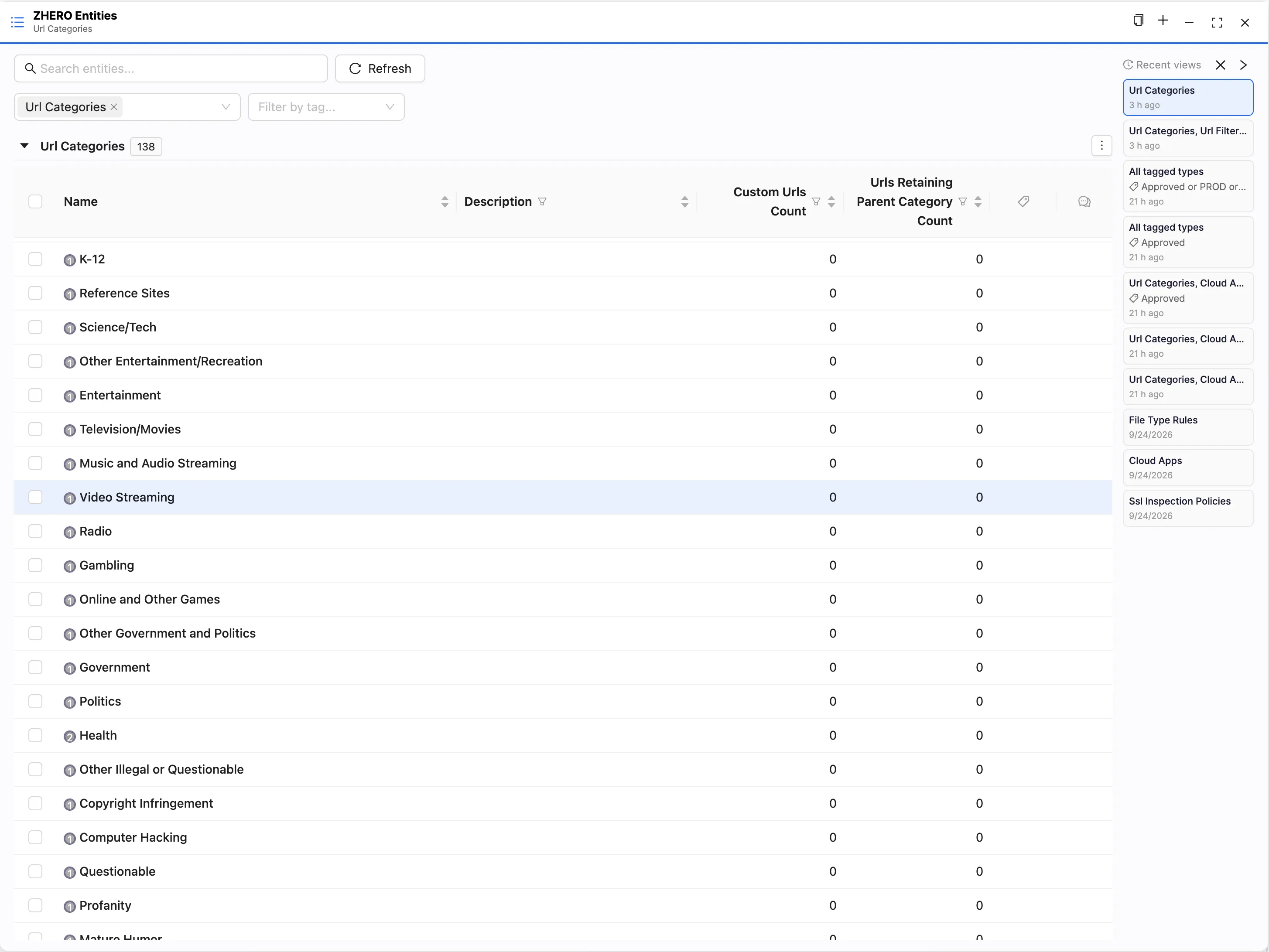1269x952 pixels.
Task: Open the Reference Sites entry
Action: pyautogui.click(x=124, y=293)
